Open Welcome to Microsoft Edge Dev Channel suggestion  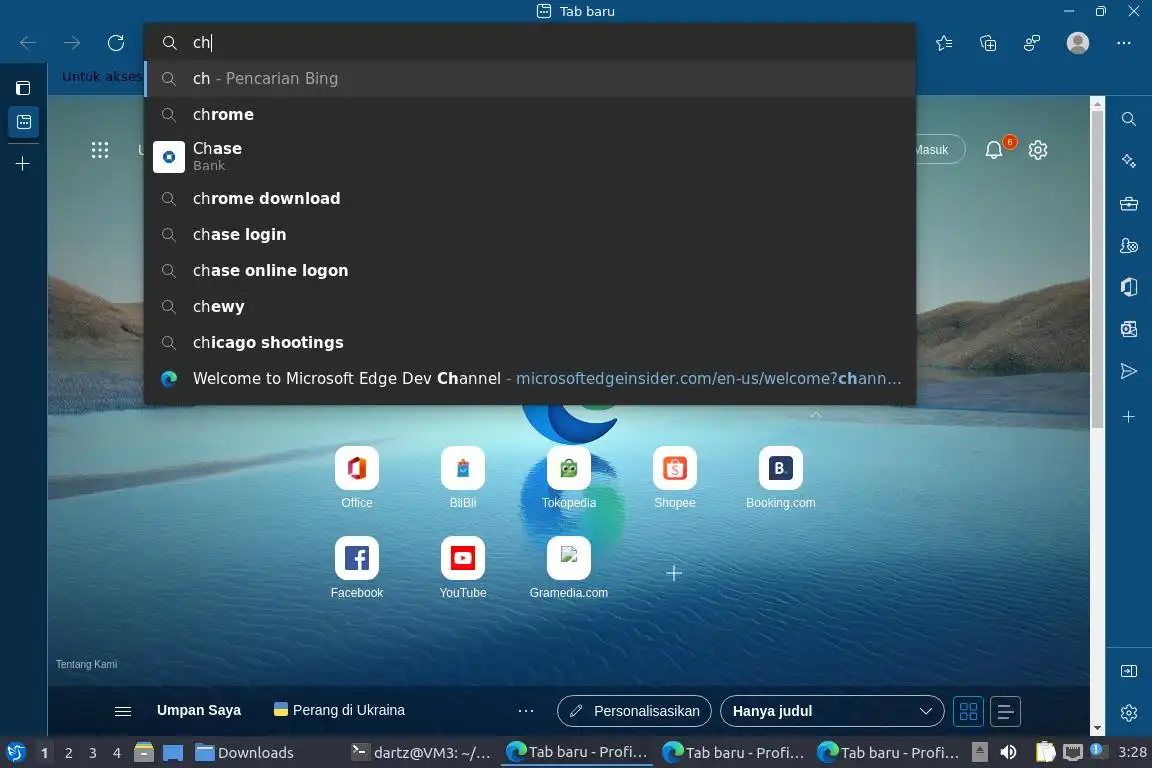[x=530, y=378]
